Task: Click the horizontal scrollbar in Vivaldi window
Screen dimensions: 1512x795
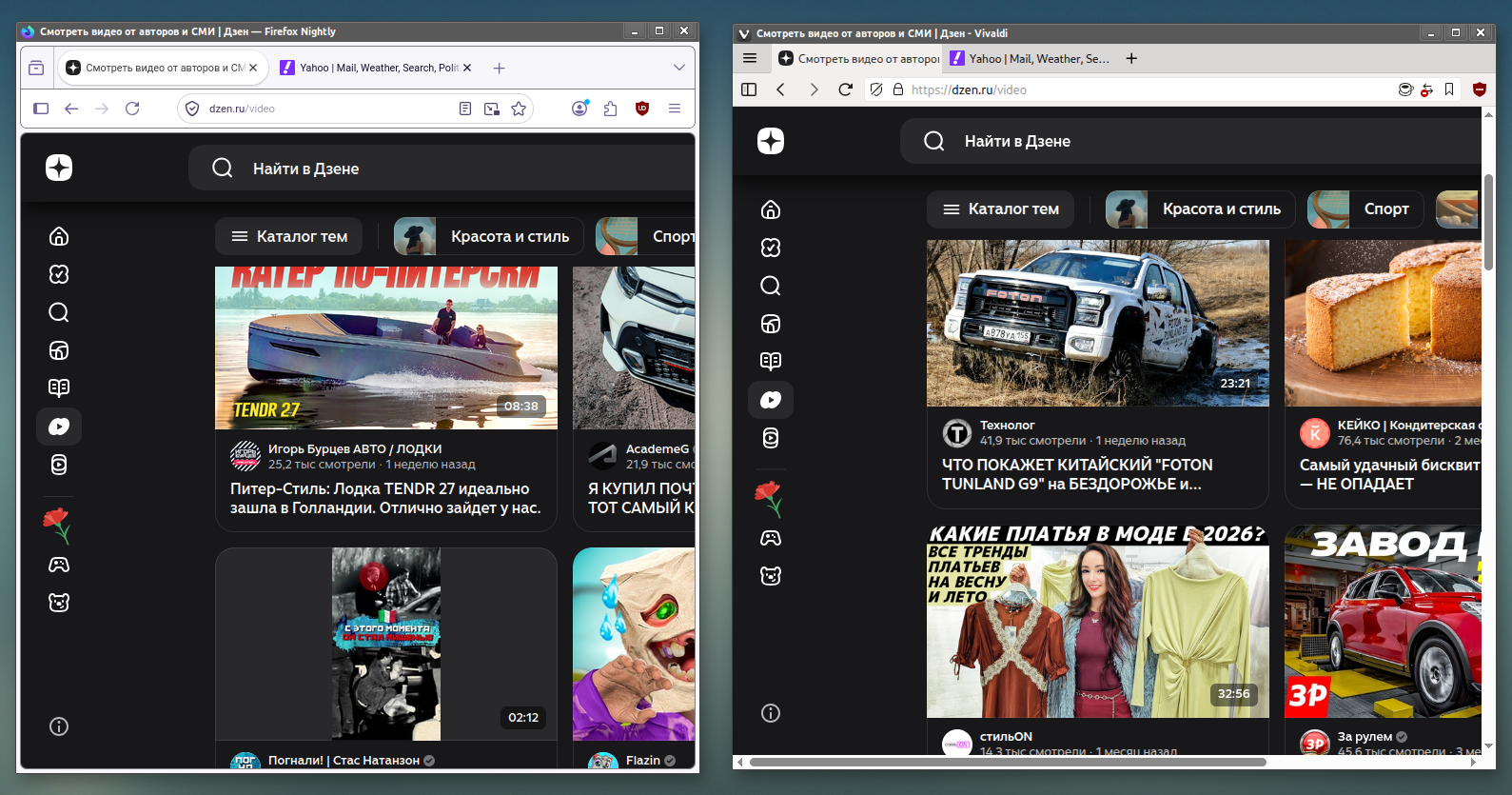Action: pyautogui.click(x=1007, y=762)
